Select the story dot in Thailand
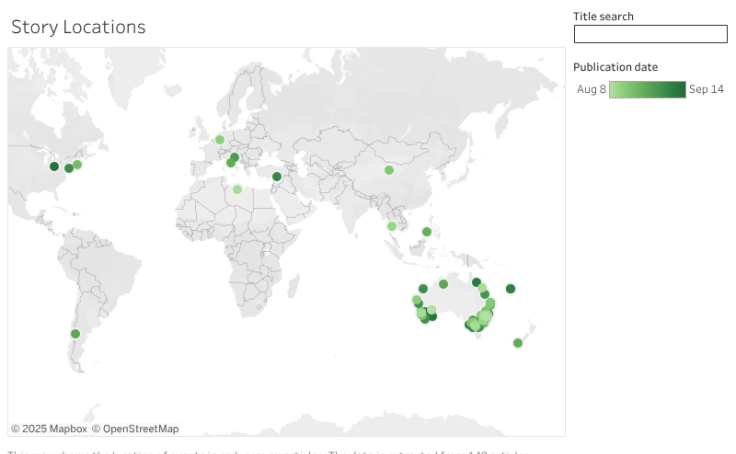Image resolution: width=736 pixels, height=454 pixels. [x=392, y=226]
